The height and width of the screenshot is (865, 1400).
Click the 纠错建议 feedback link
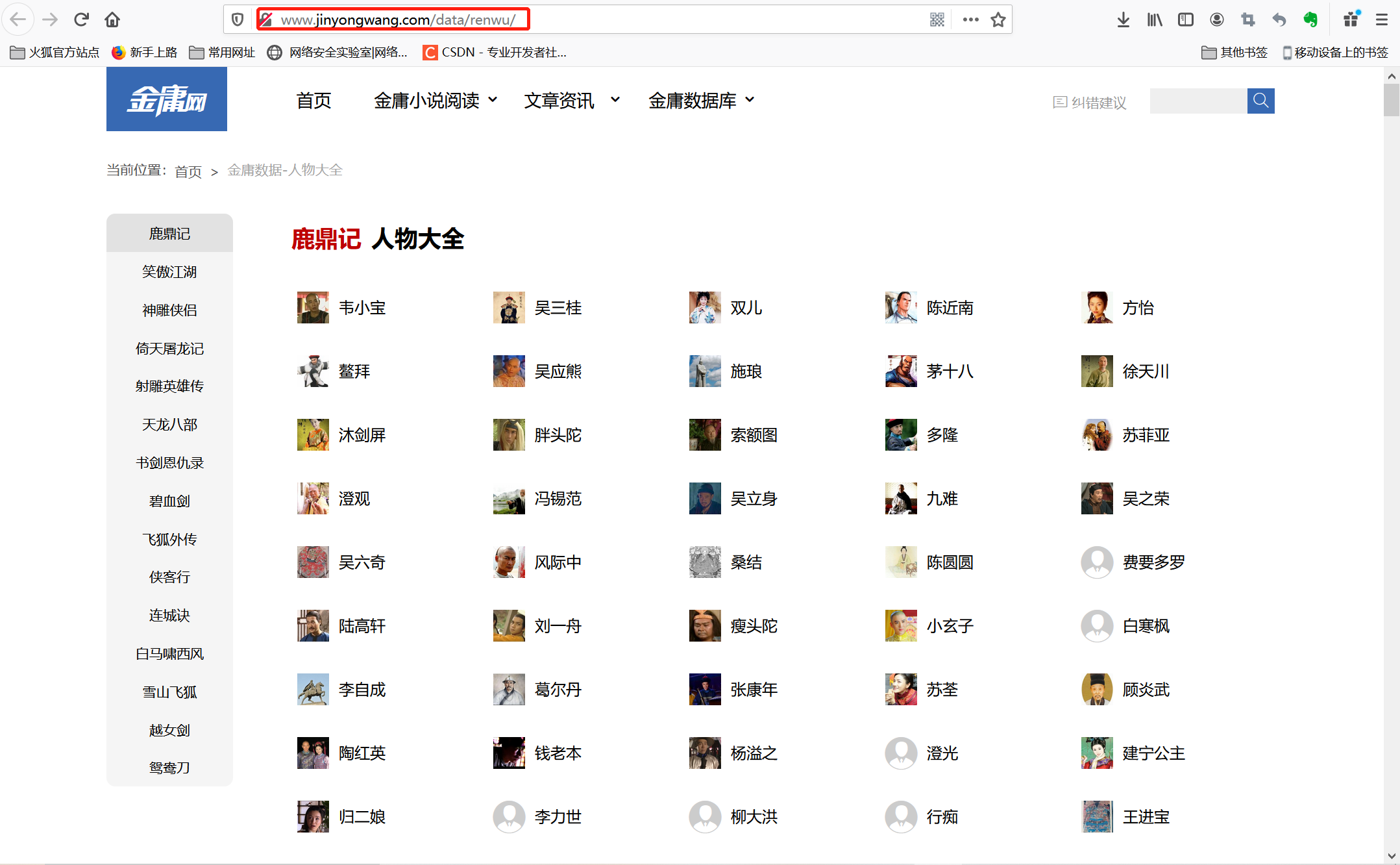pos(1090,102)
